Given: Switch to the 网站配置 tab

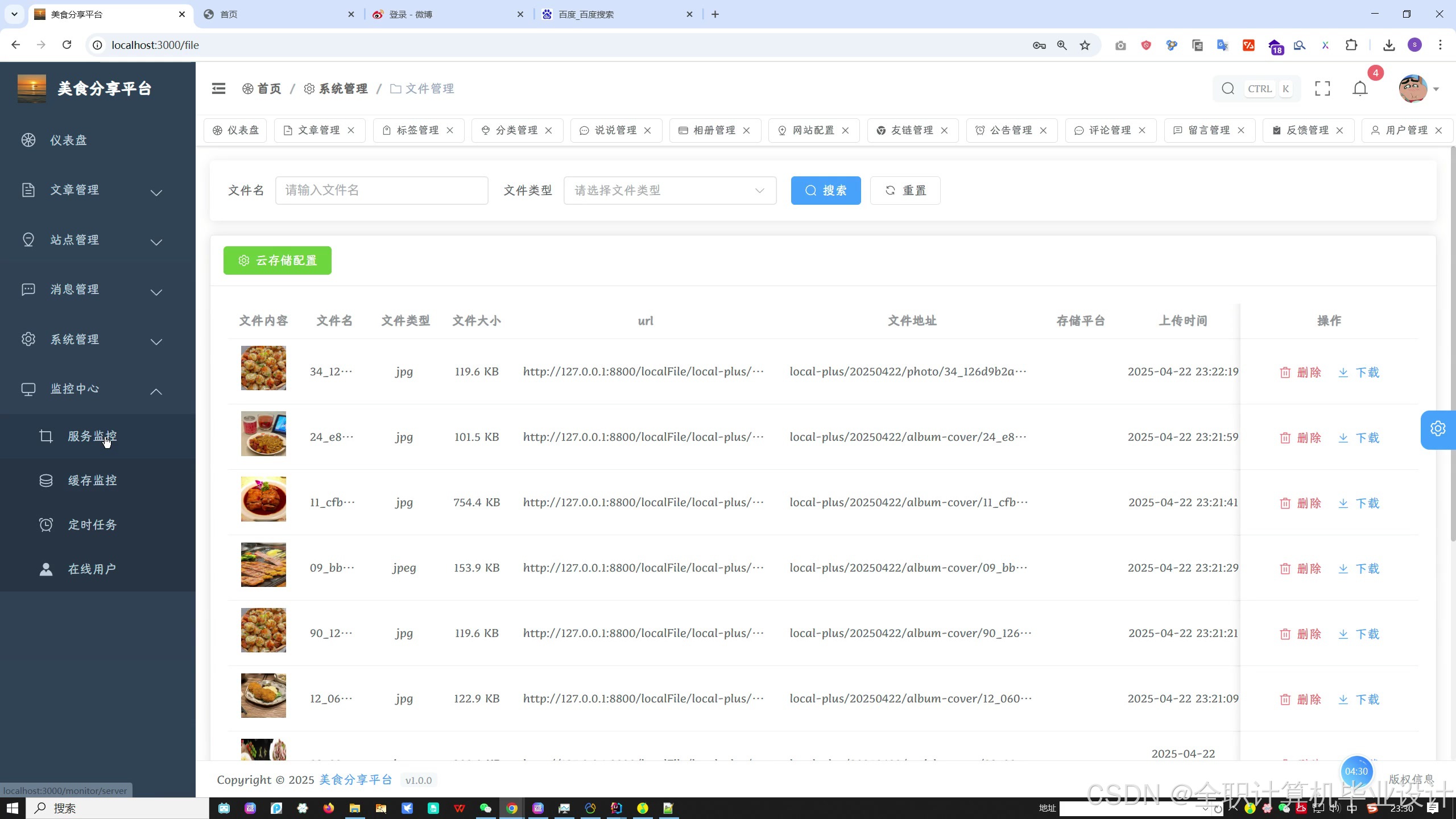Looking at the screenshot, I should pos(813,130).
